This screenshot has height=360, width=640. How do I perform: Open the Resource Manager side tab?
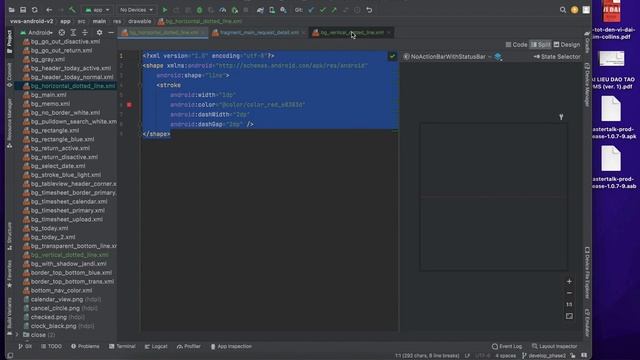click(x=9, y=123)
